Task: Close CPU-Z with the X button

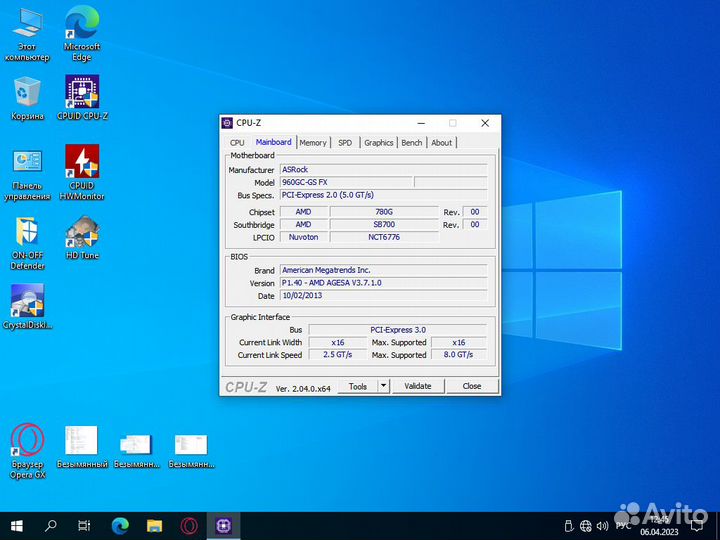Action: click(x=485, y=123)
